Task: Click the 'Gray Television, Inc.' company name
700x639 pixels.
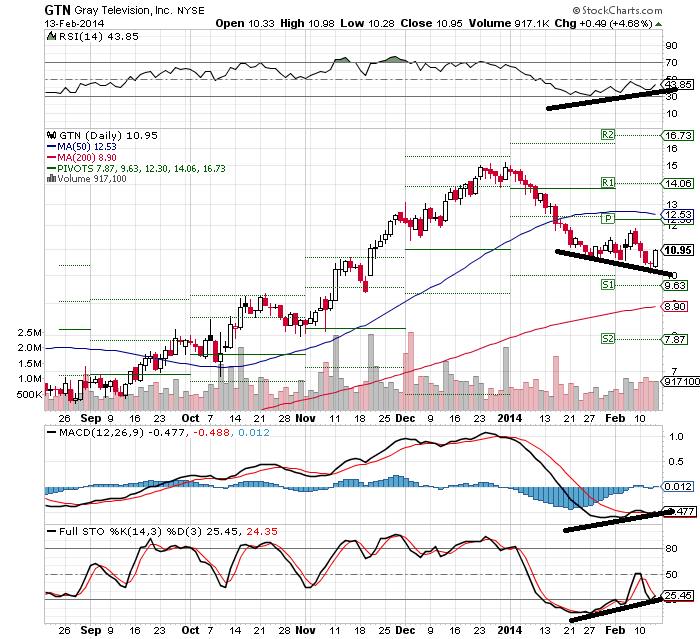Action: point(123,10)
